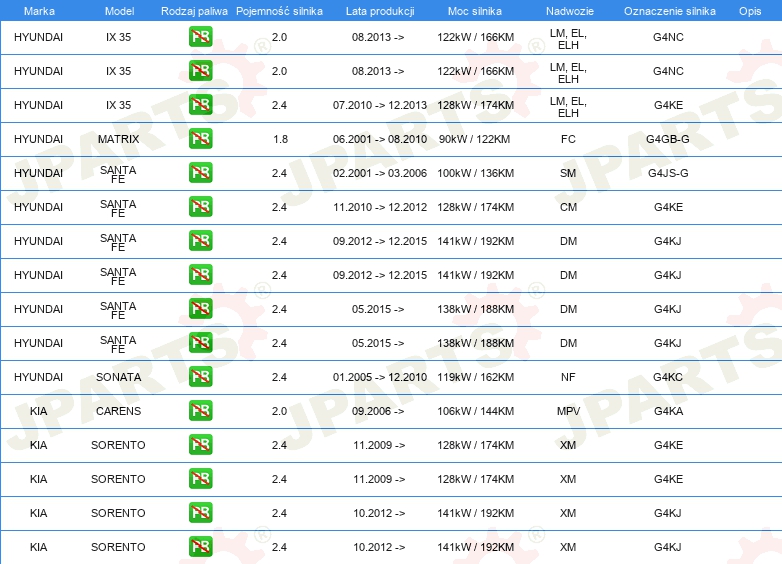Select the 100kW / 136KM power cell
782x564 pixels.
tap(475, 173)
